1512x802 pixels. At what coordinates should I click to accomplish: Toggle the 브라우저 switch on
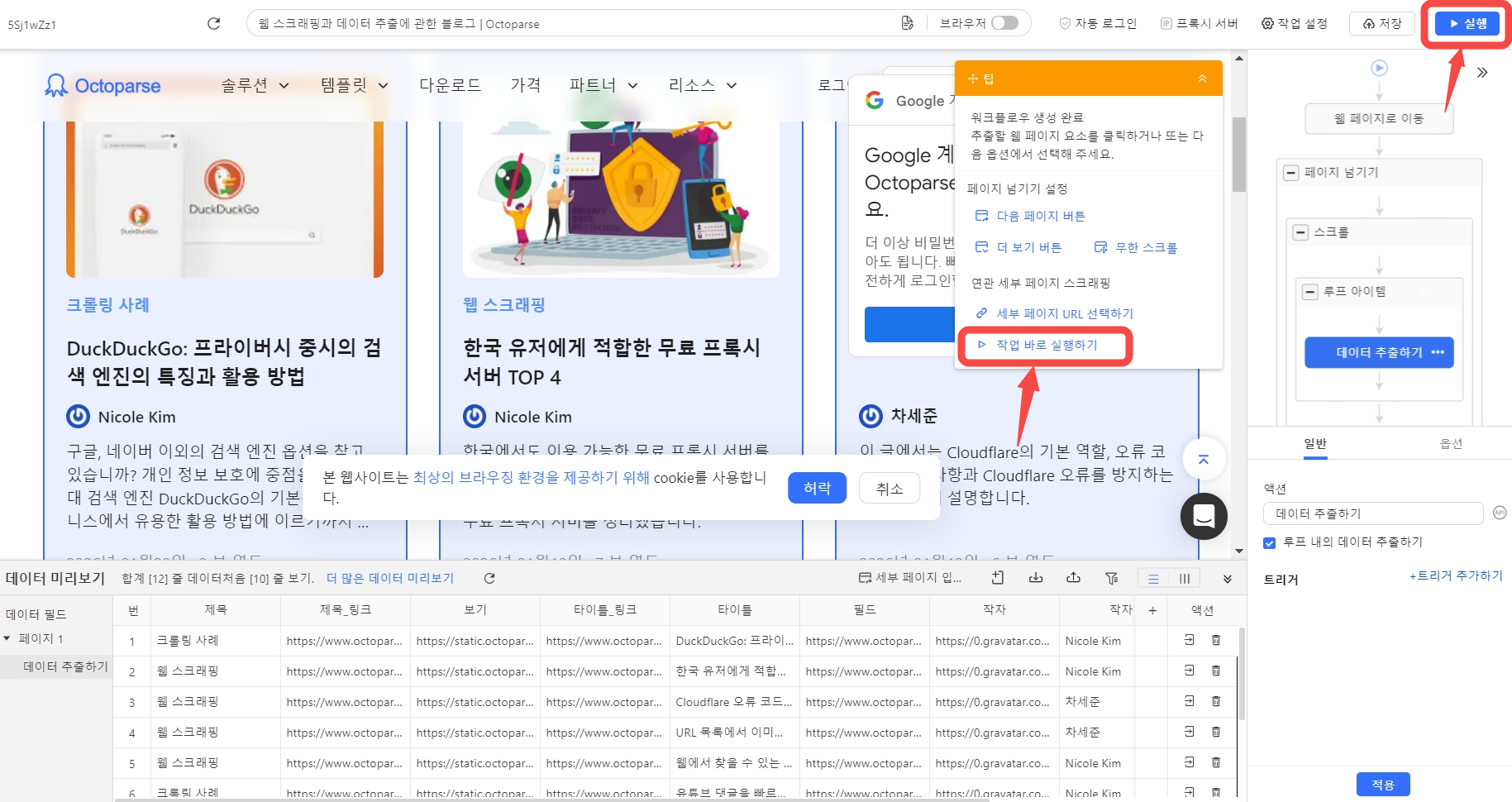pos(1004,23)
